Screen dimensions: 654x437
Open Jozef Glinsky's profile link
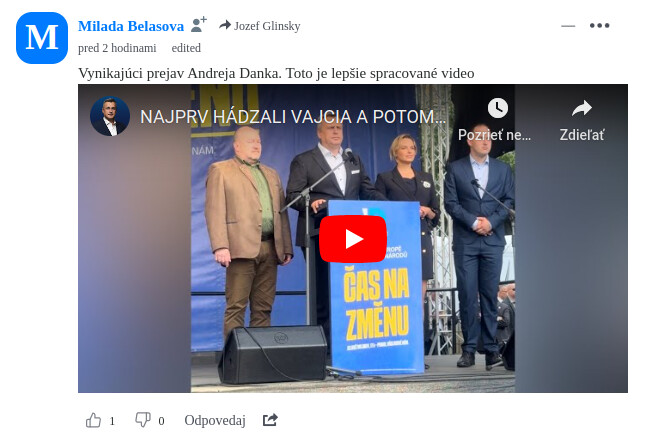coord(267,26)
